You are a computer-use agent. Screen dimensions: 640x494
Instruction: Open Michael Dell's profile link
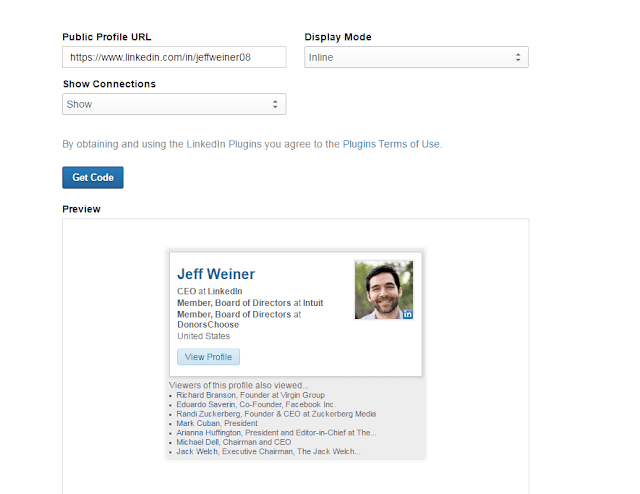pyautogui.click(x=198, y=442)
